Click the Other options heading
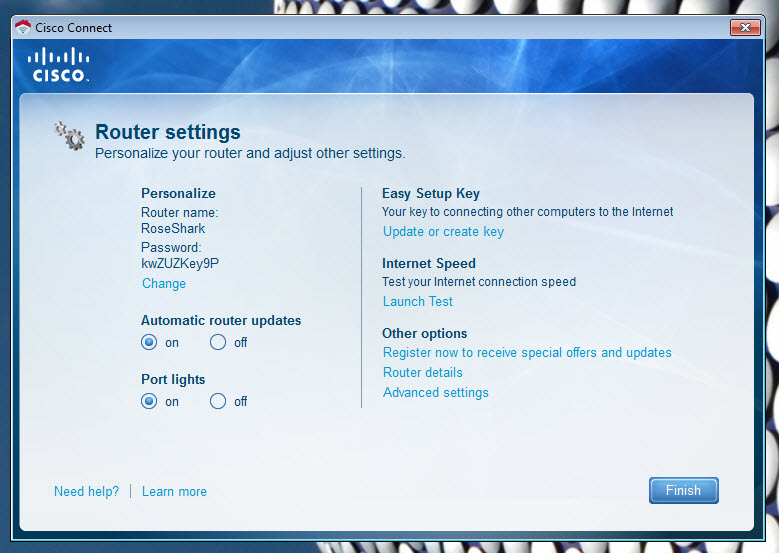 click(x=425, y=333)
